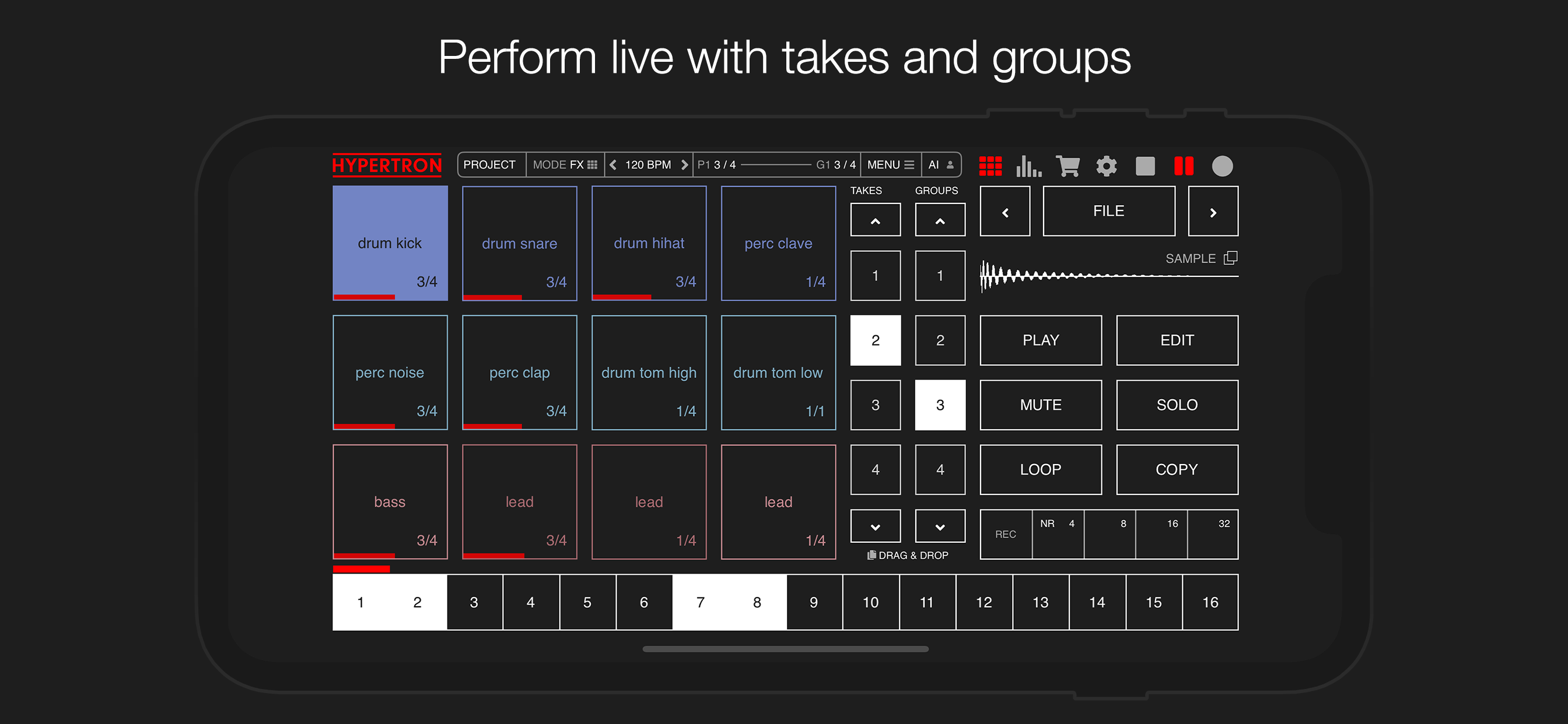The height and width of the screenshot is (724, 1568).
Task: Select the drum snare pad
Action: point(519,243)
